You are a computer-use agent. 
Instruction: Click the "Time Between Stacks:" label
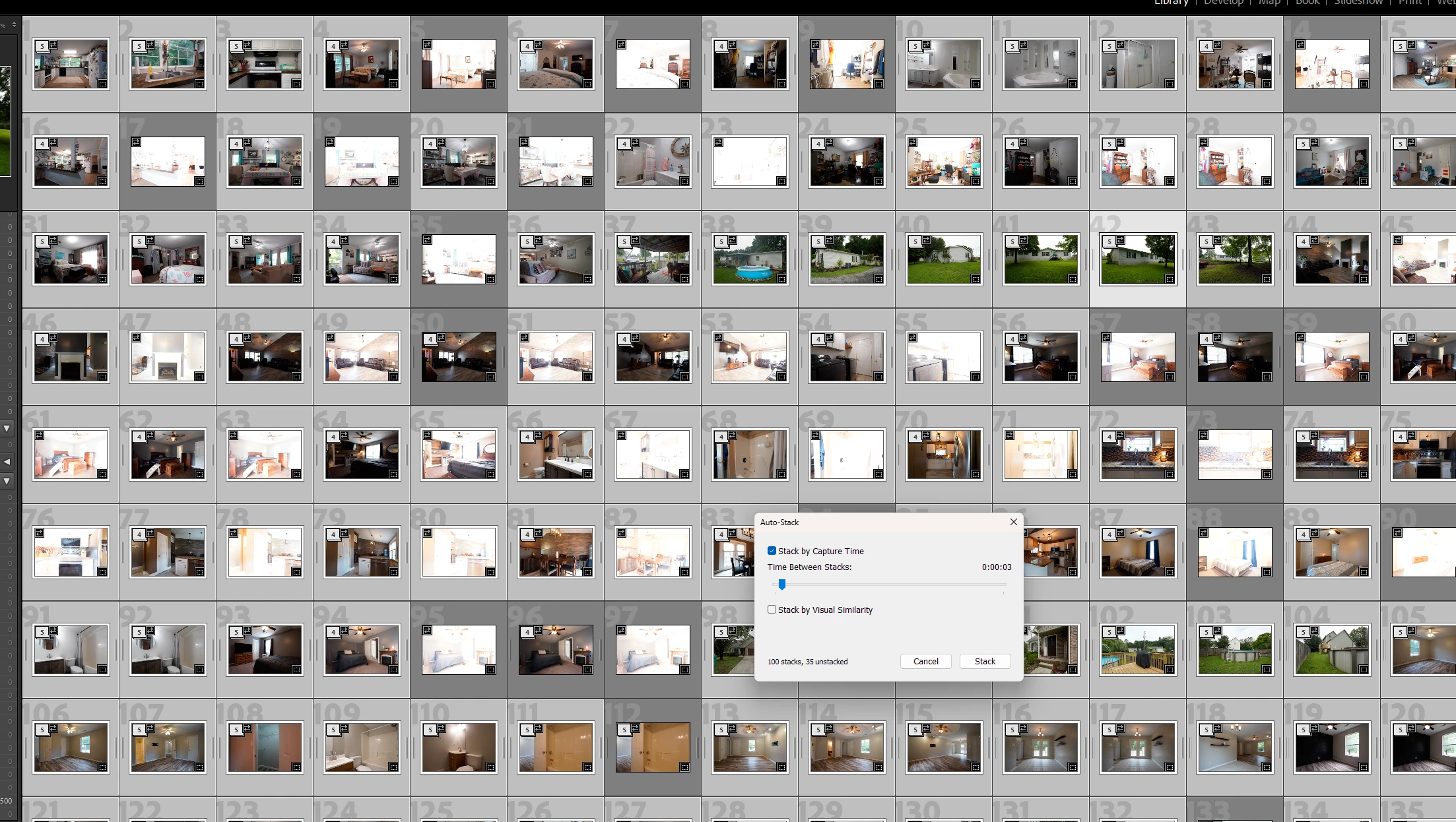click(x=809, y=567)
